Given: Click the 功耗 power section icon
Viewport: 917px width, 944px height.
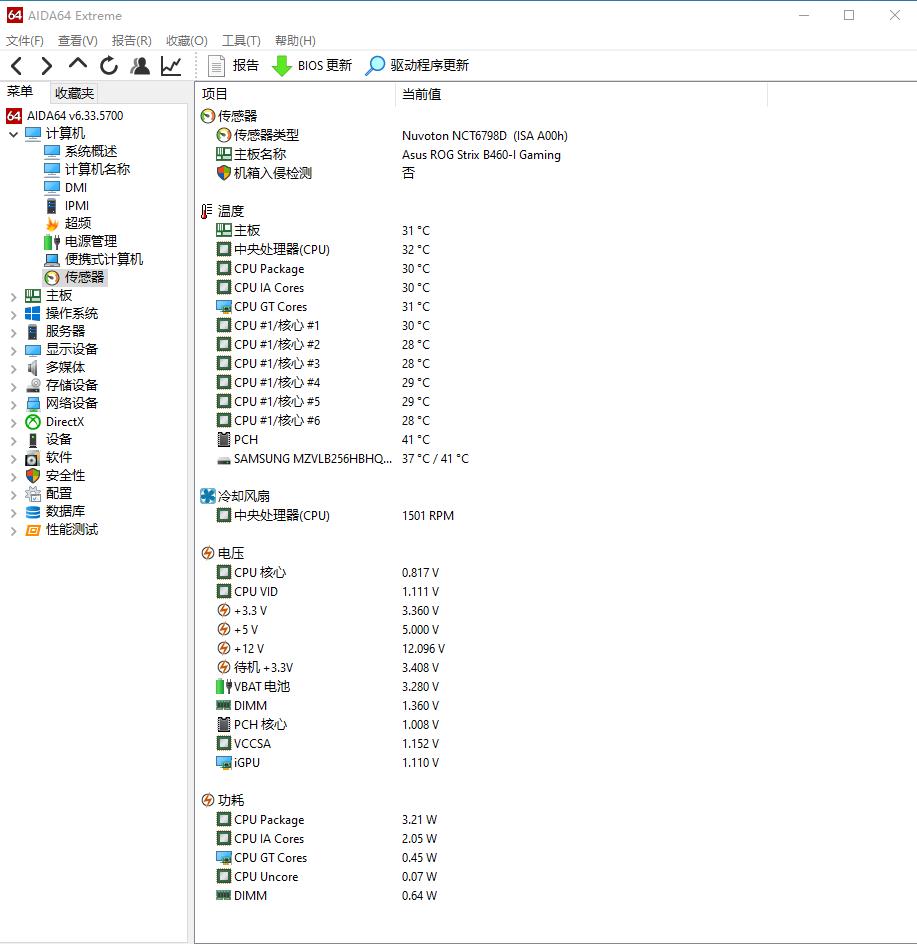Looking at the screenshot, I should pos(207,800).
